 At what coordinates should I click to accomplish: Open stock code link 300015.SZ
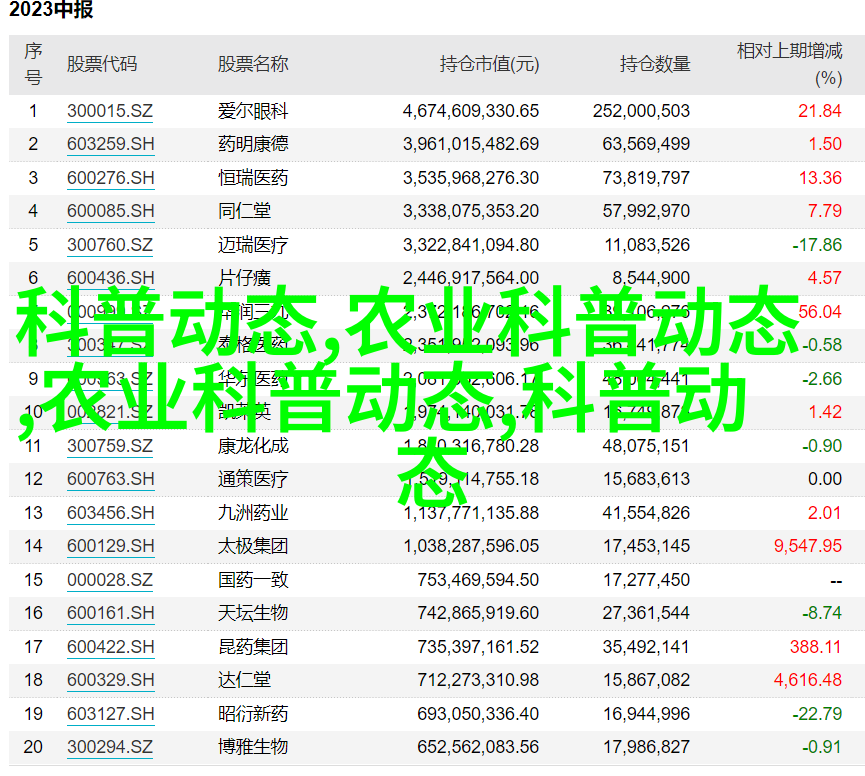(110, 111)
